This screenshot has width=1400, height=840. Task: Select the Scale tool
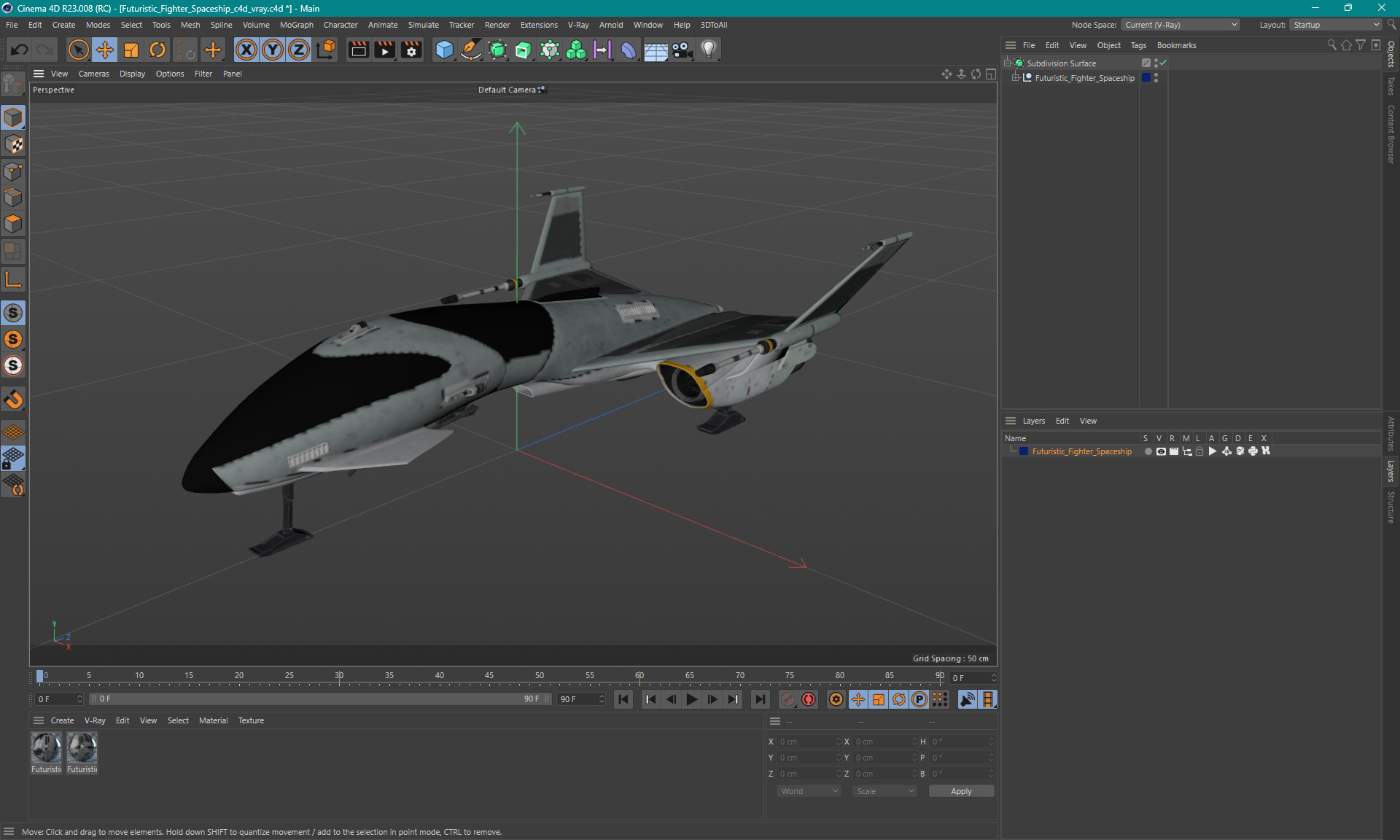point(131,50)
